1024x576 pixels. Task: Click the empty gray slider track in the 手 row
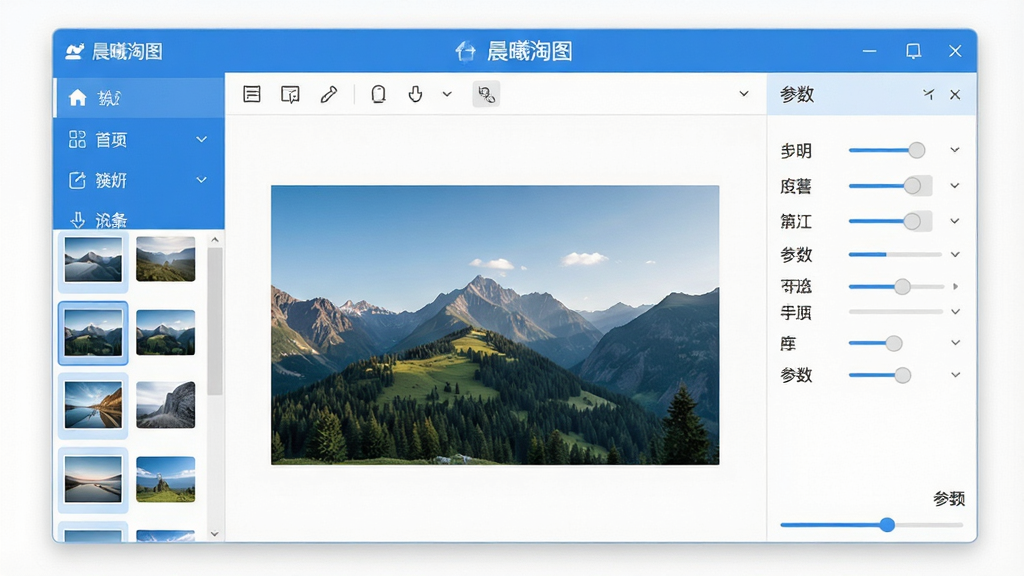(895, 312)
